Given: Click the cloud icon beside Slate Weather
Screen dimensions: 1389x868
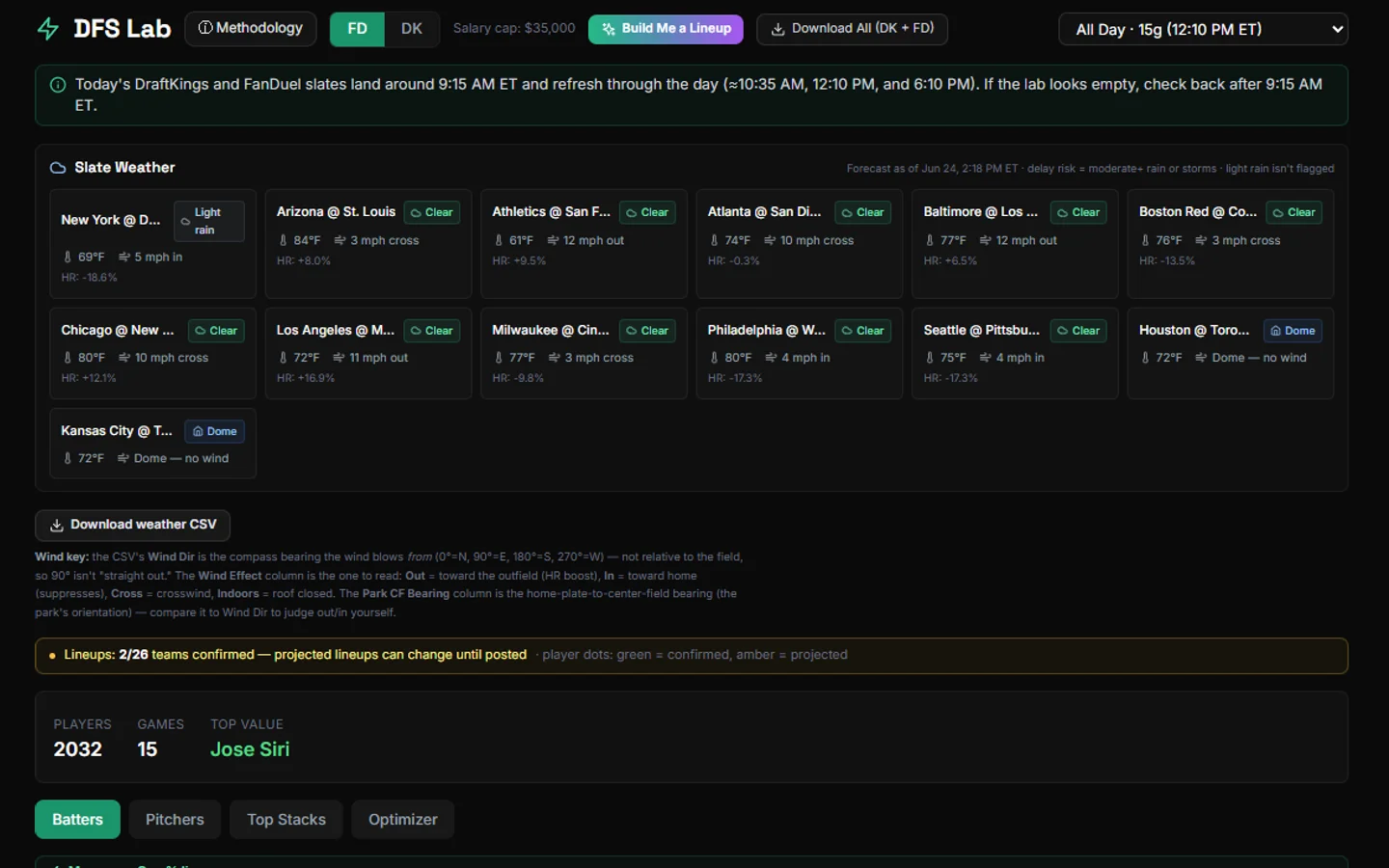Looking at the screenshot, I should pos(58,168).
